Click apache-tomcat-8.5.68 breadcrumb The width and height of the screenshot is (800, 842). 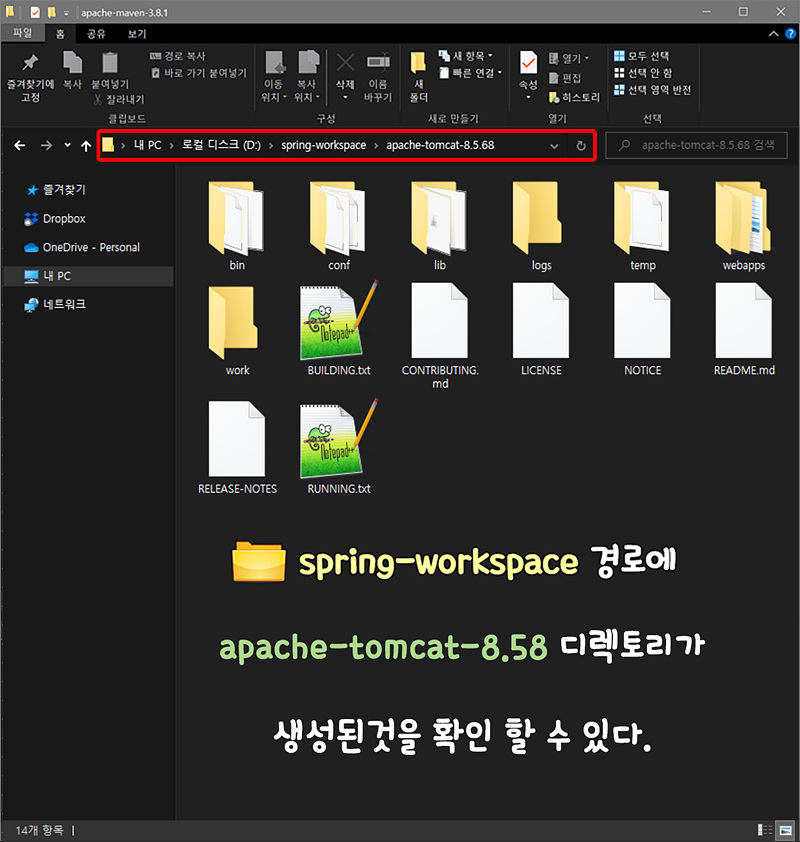click(440, 145)
